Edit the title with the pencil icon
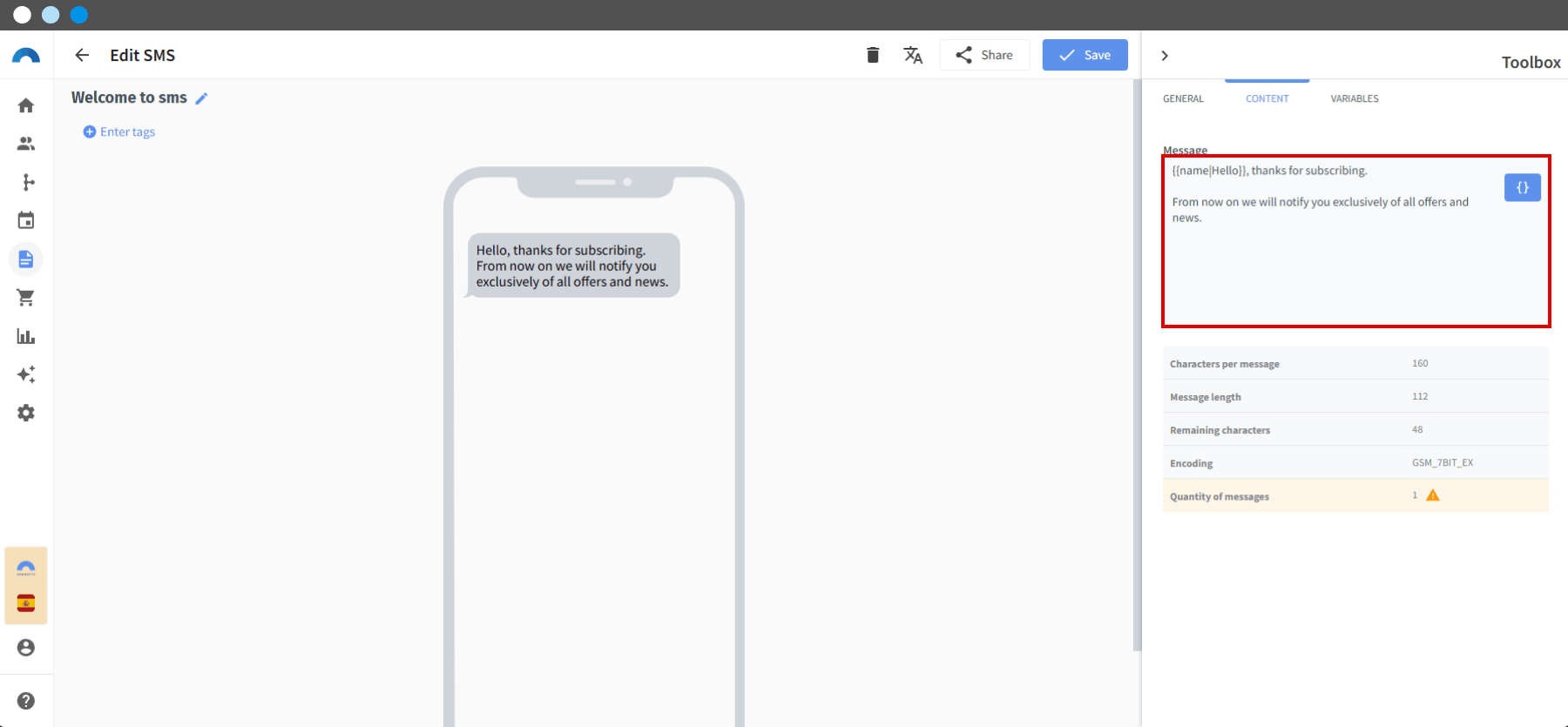Viewport: 1568px width, 727px height. 201,98
